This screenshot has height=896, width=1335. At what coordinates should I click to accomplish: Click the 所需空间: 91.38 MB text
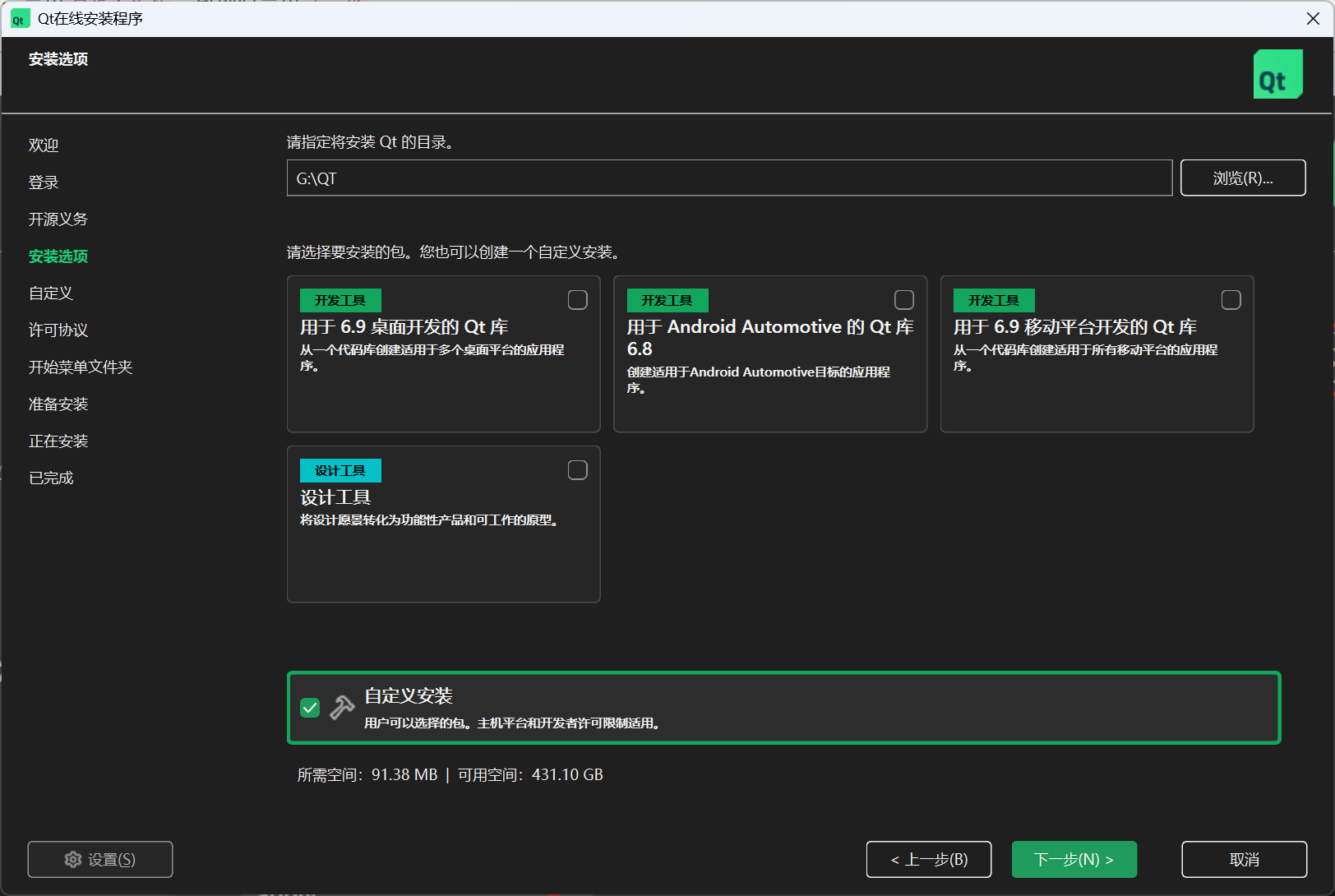tap(367, 774)
